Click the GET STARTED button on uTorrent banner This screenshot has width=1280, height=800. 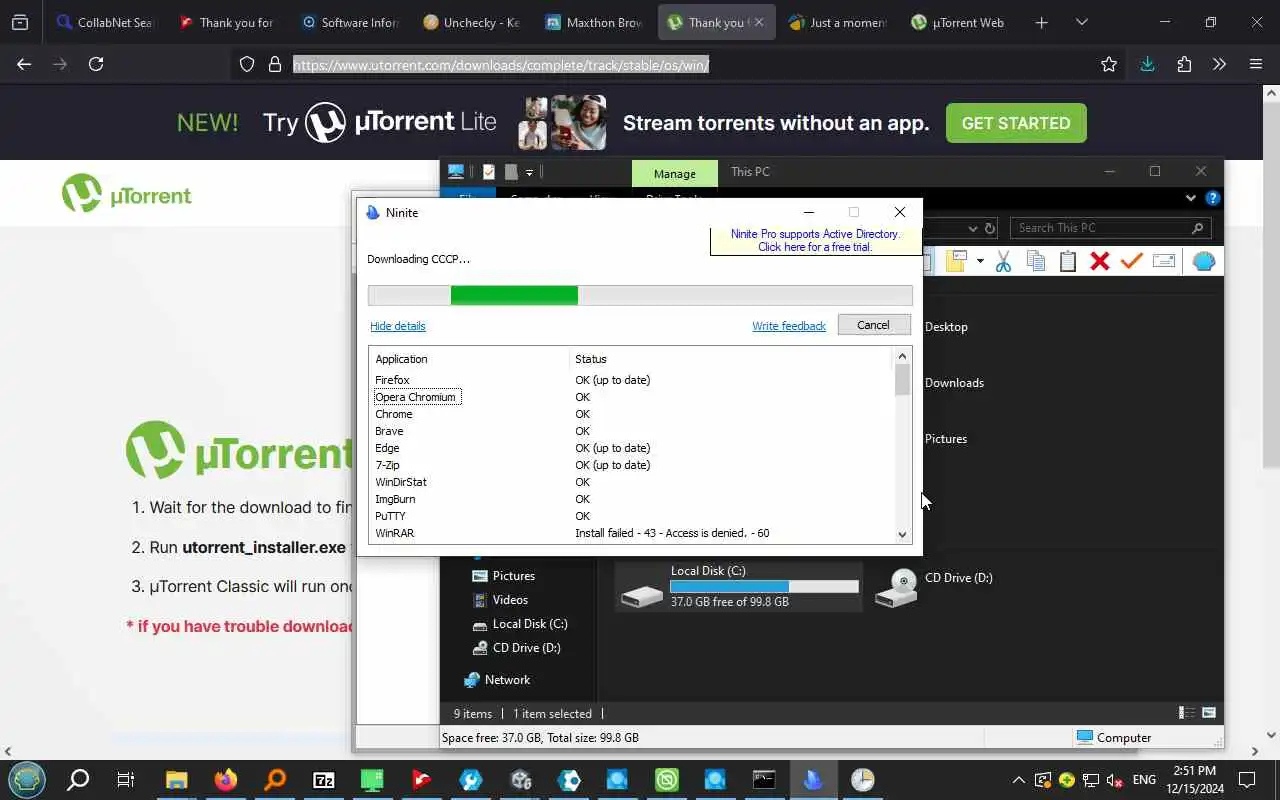click(1016, 123)
